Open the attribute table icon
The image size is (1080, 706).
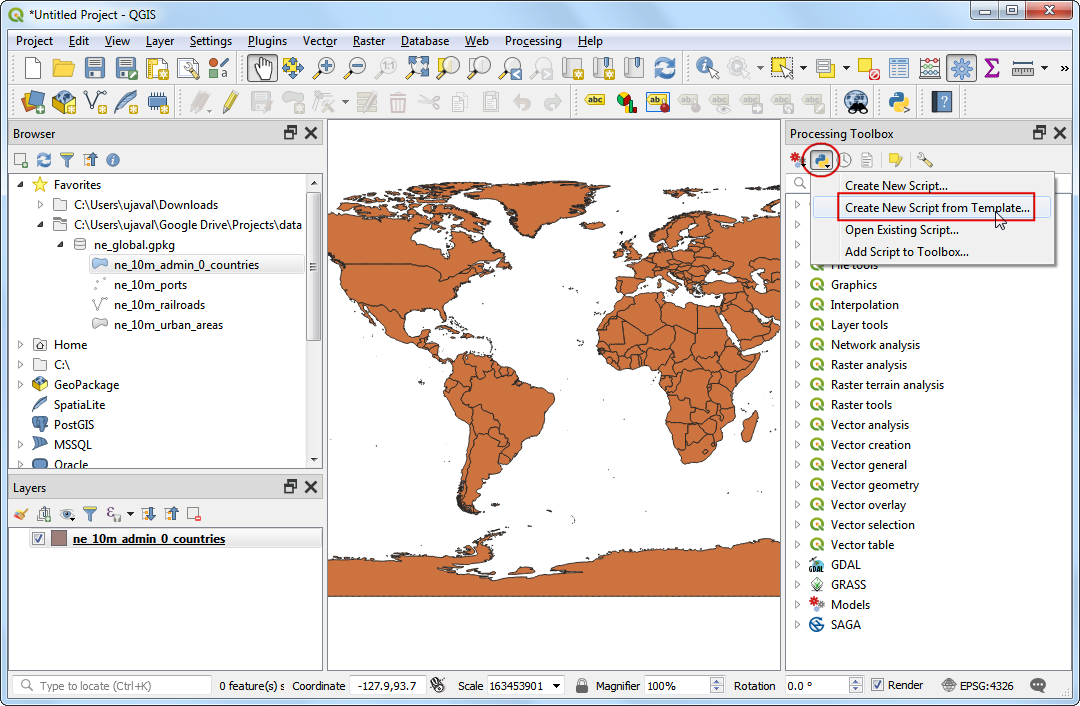click(899, 68)
